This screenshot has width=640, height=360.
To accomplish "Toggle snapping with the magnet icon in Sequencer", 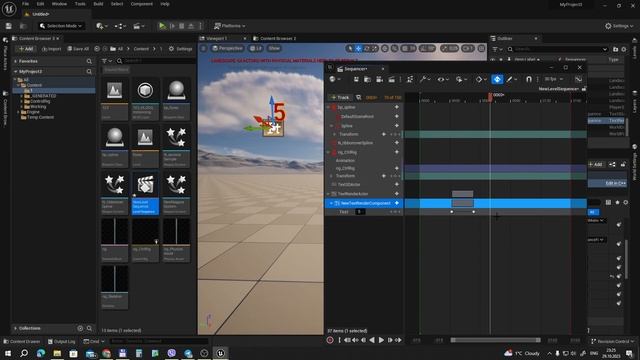I will tap(529, 80).
